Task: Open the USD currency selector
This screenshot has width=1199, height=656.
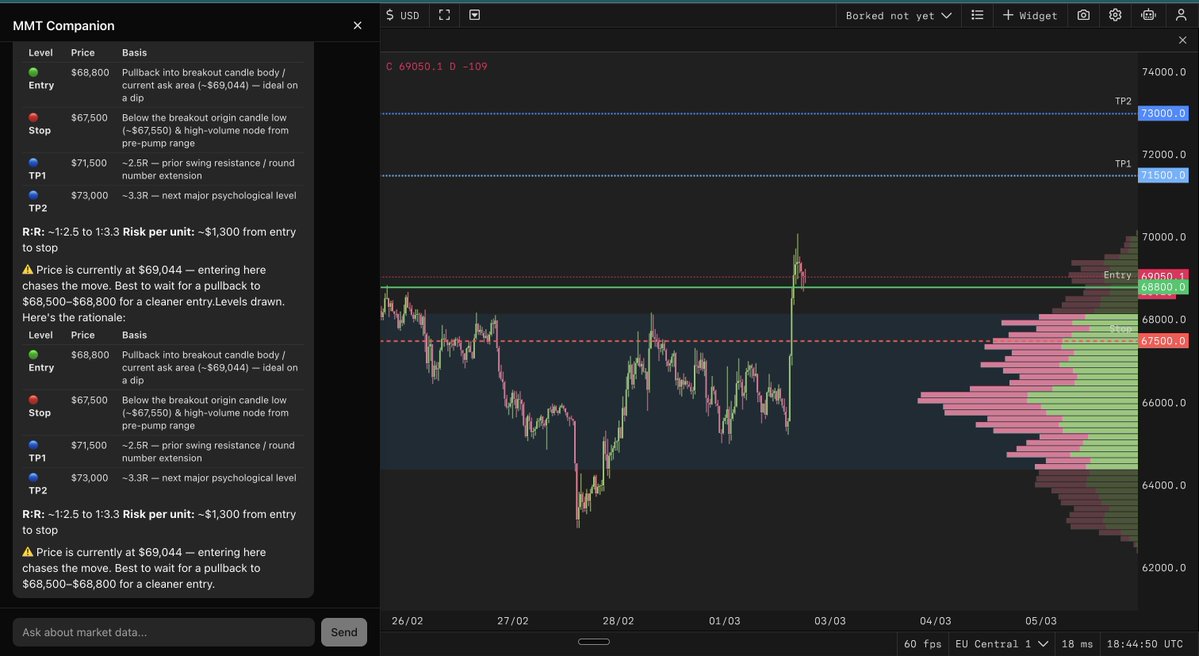Action: (x=403, y=15)
